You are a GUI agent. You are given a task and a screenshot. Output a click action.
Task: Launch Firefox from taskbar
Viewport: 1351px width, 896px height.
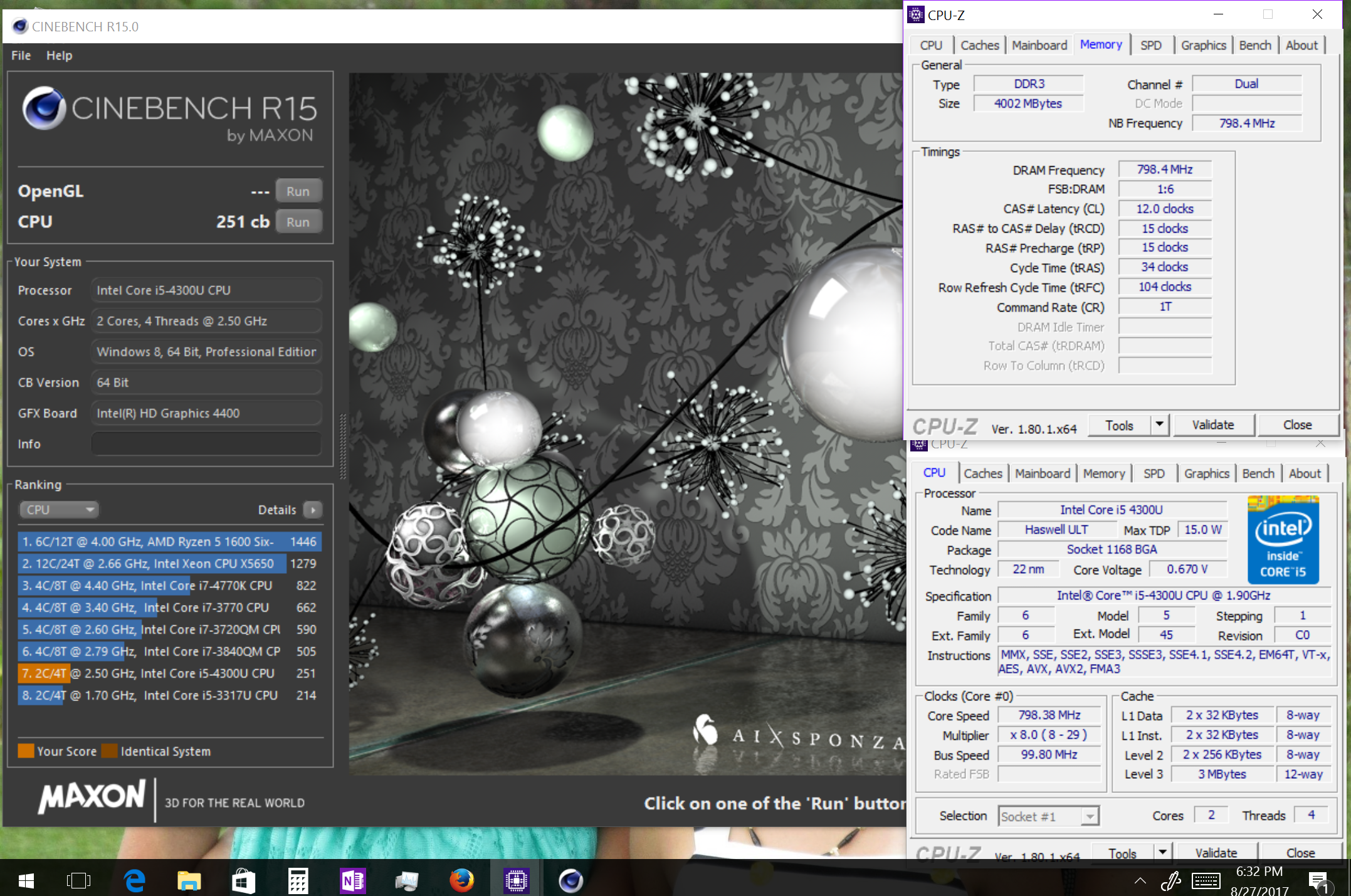coord(461,881)
